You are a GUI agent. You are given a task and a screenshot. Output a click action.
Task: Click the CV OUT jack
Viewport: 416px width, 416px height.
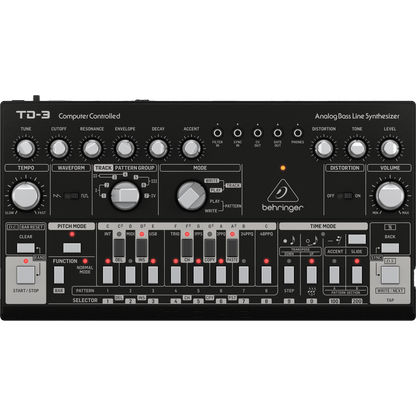click(x=257, y=133)
